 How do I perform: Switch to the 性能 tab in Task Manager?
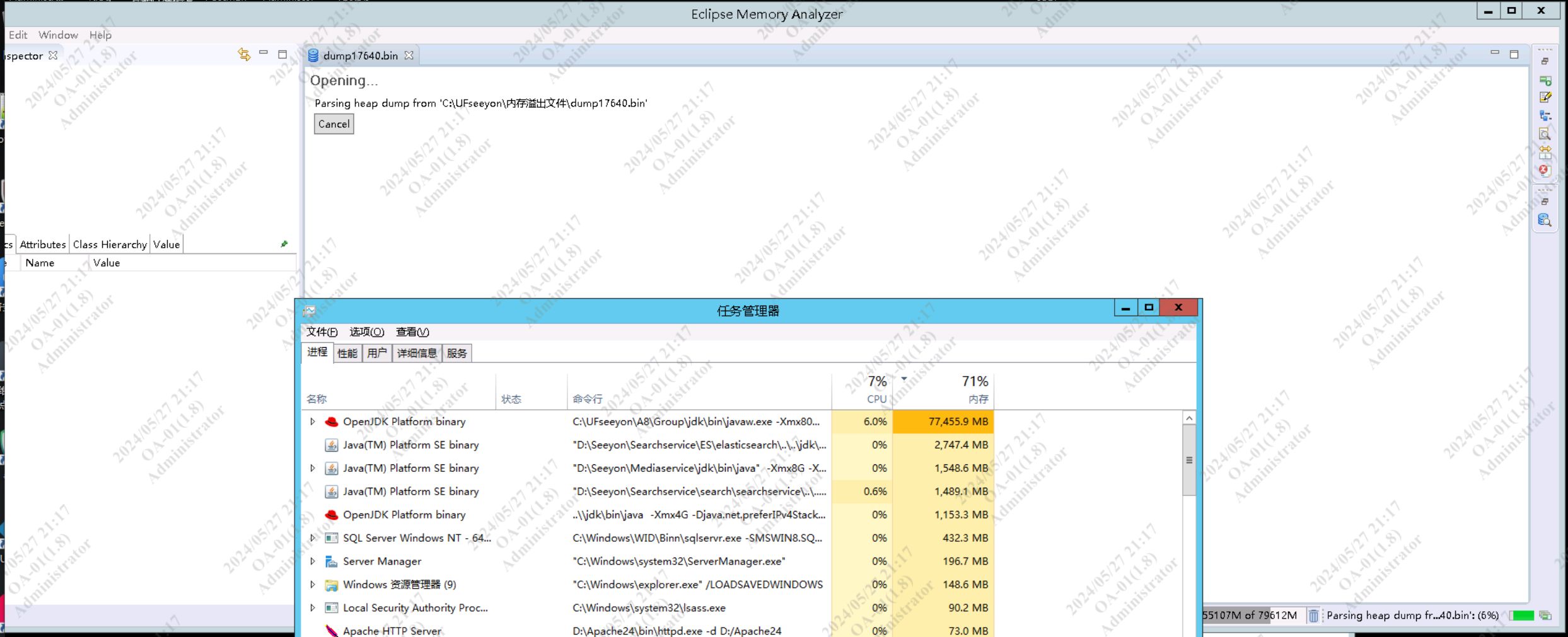tap(347, 353)
